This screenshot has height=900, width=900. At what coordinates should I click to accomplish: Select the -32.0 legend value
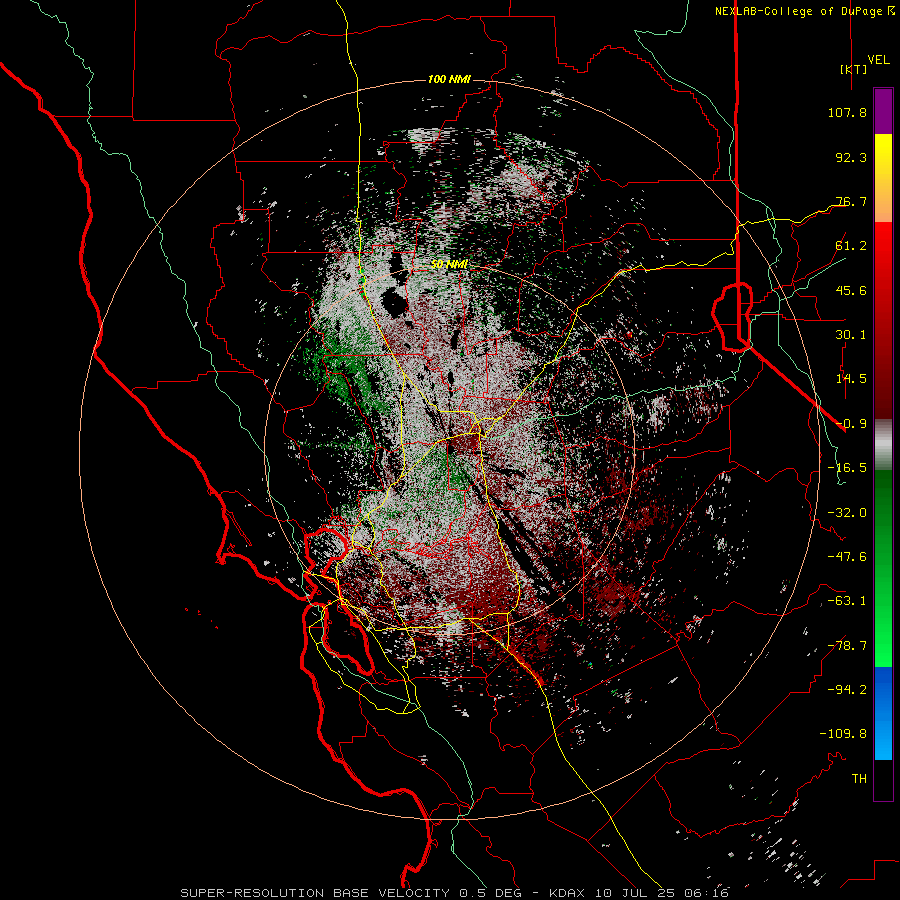(x=847, y=513)
